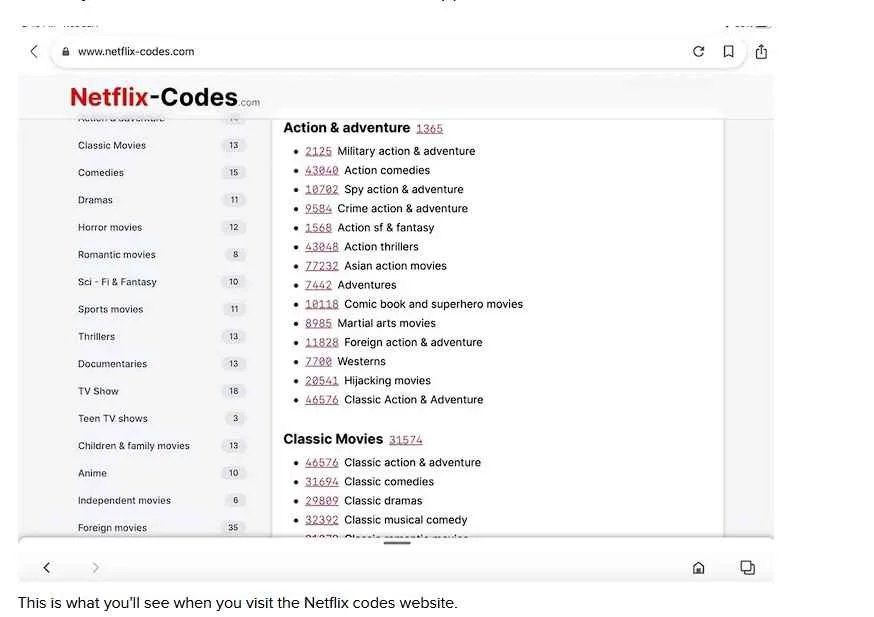Select Teen TV shows in sidebar
Image resolution: width=874 pixels, height=617 pixels.
tap(113, 419)
